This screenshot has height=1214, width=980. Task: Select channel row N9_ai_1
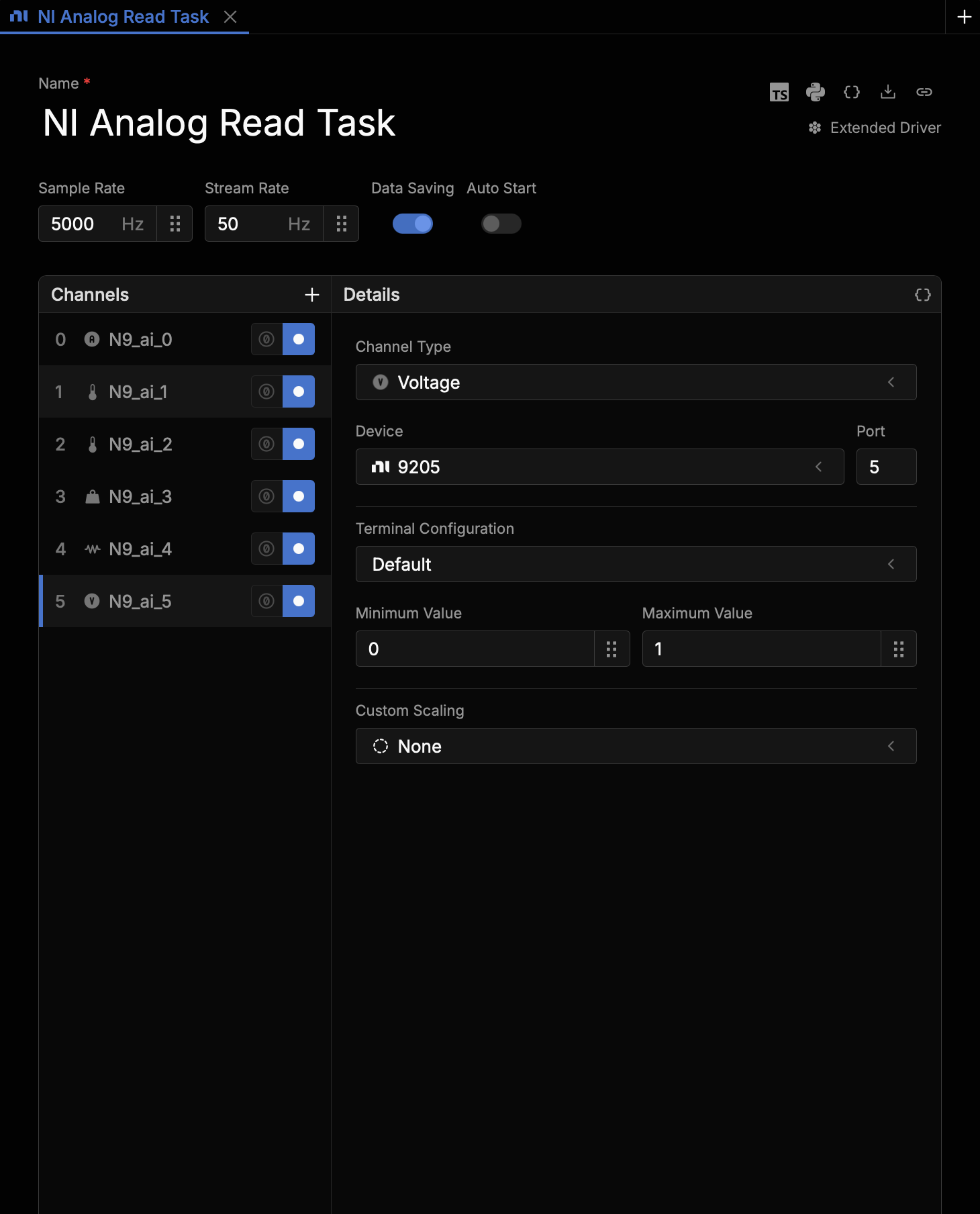[x=185, y=391]
